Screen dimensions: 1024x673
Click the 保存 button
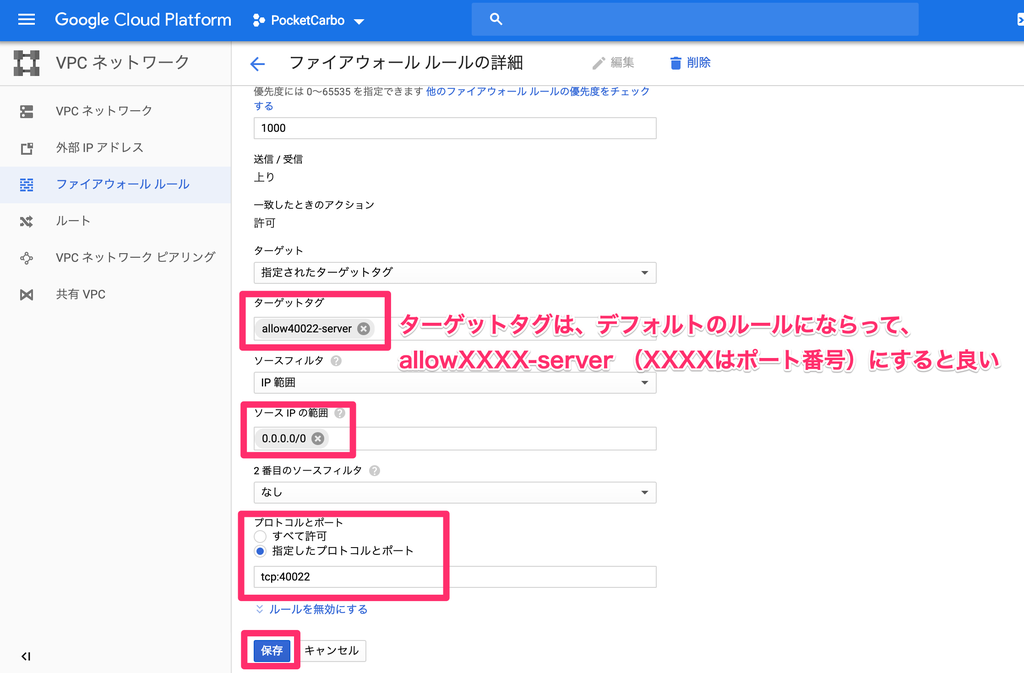270,650
